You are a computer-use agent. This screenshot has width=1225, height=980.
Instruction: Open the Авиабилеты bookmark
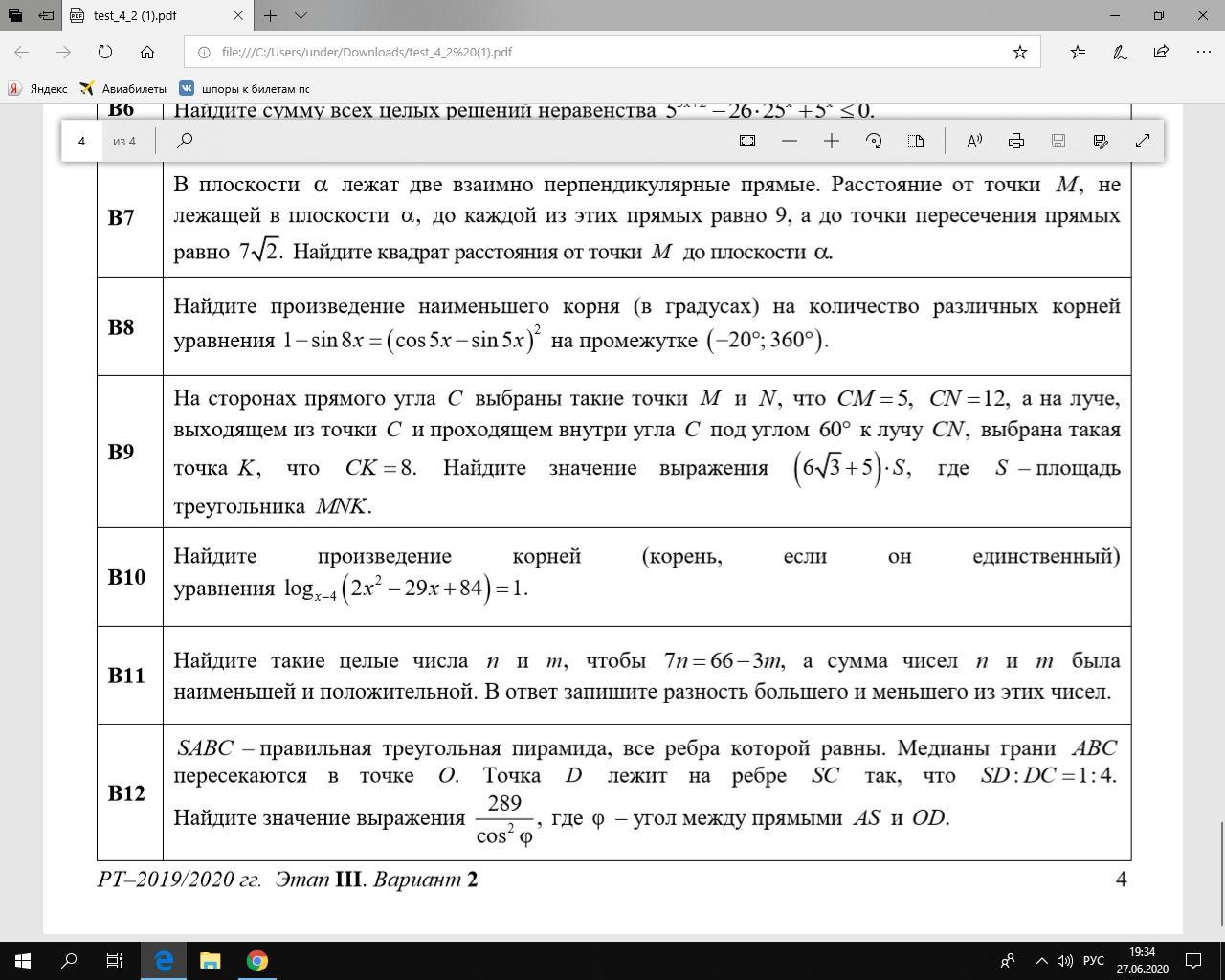click(x=123, y=88)
